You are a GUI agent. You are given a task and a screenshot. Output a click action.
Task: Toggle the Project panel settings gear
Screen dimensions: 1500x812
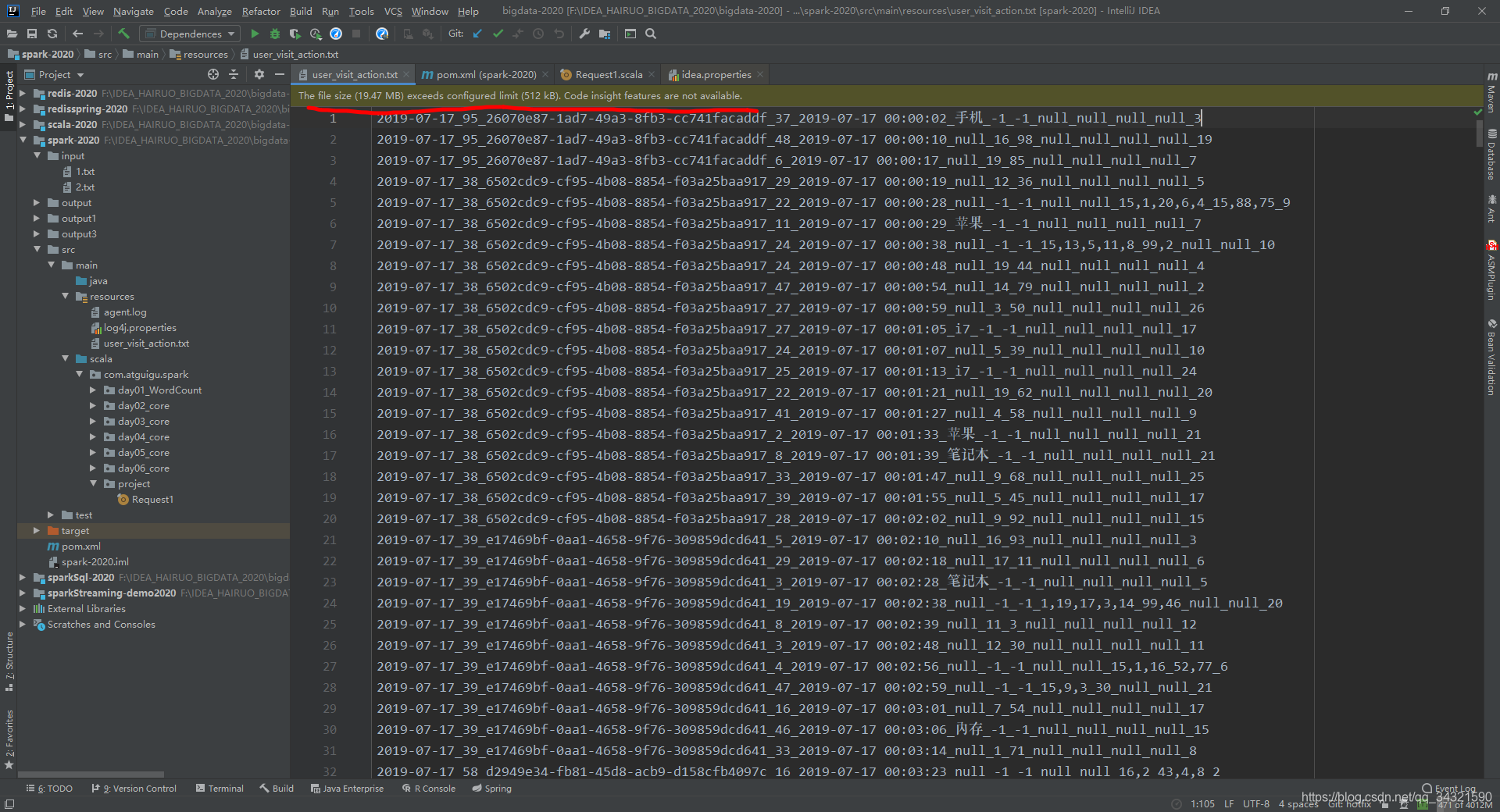coord(259,74)
